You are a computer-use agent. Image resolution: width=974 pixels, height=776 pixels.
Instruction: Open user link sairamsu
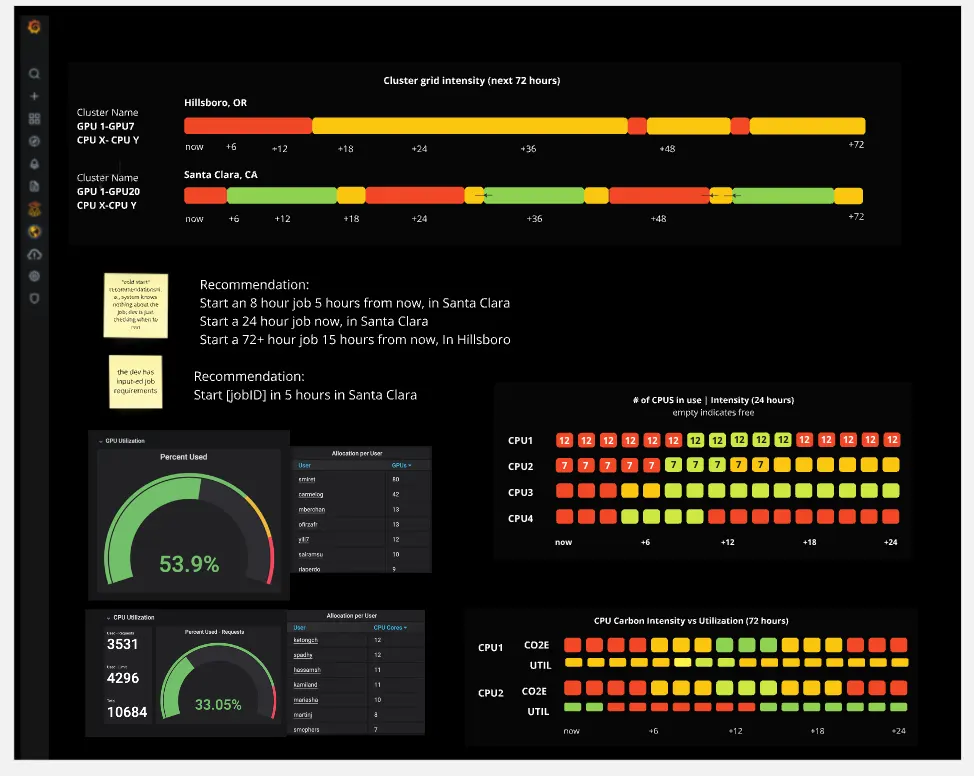pyautogui.click(x=311, y=555)
